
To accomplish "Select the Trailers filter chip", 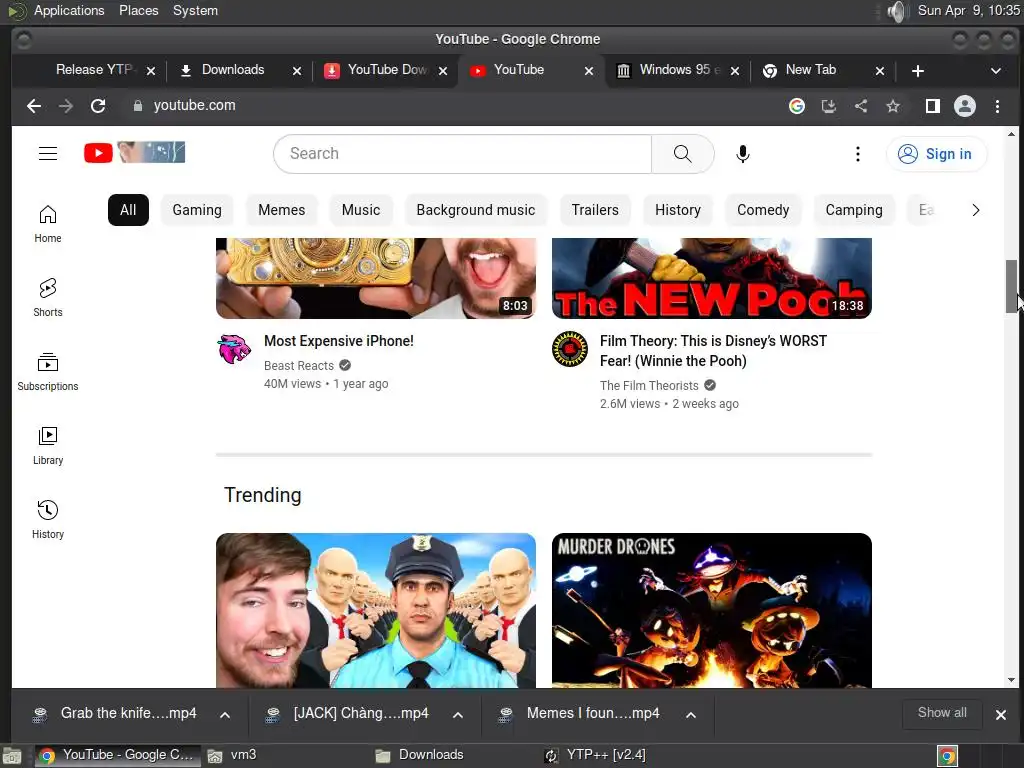I will [595, 210].
